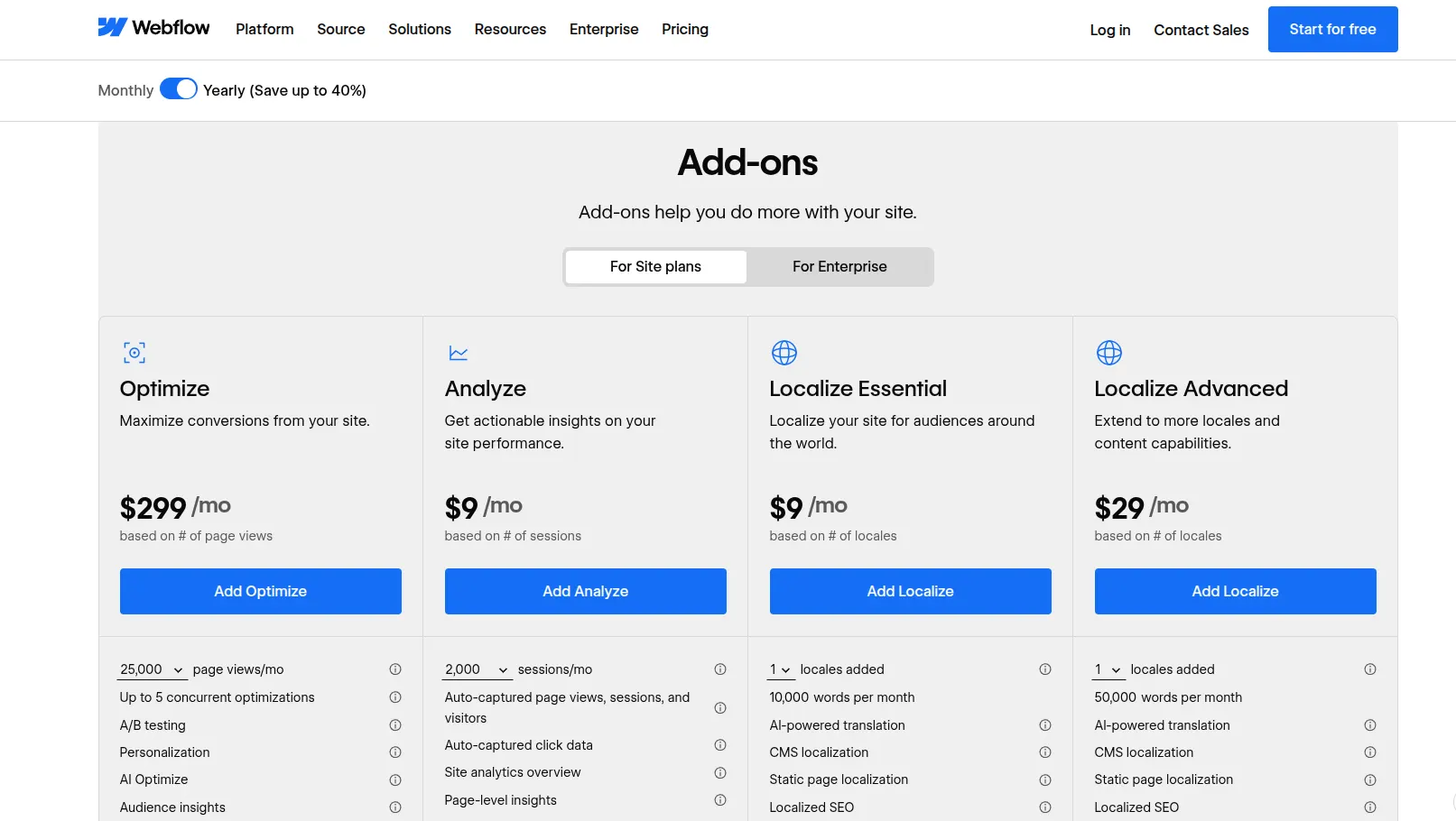Click info icon for concurrent optimizations

point(395,697)
